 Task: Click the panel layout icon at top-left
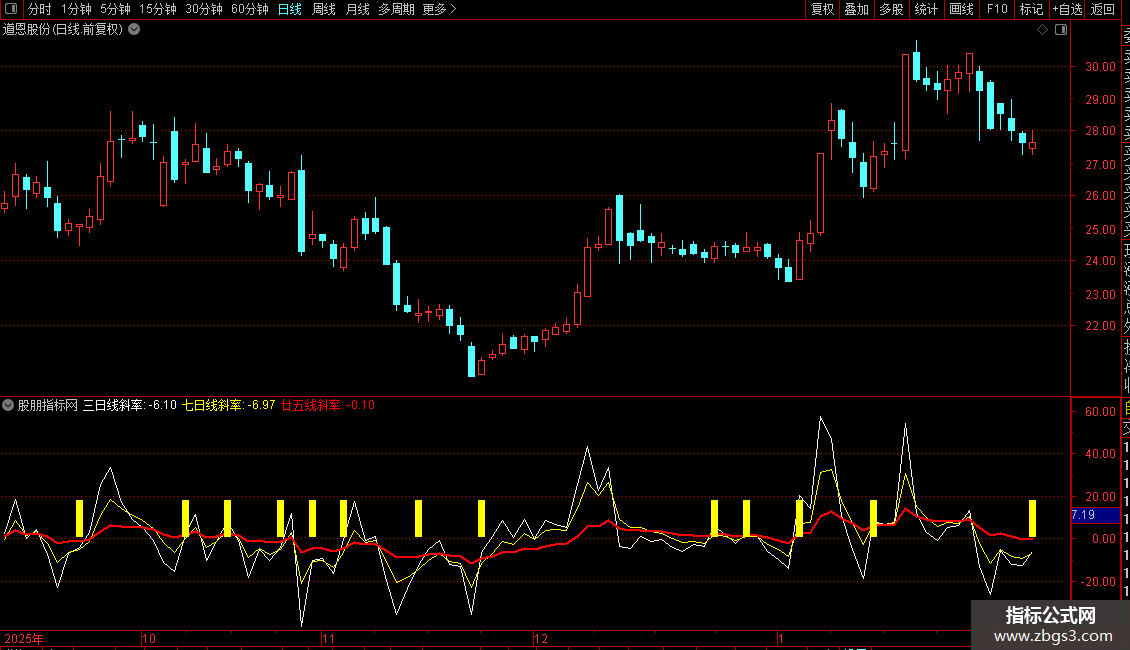point(11,9)
